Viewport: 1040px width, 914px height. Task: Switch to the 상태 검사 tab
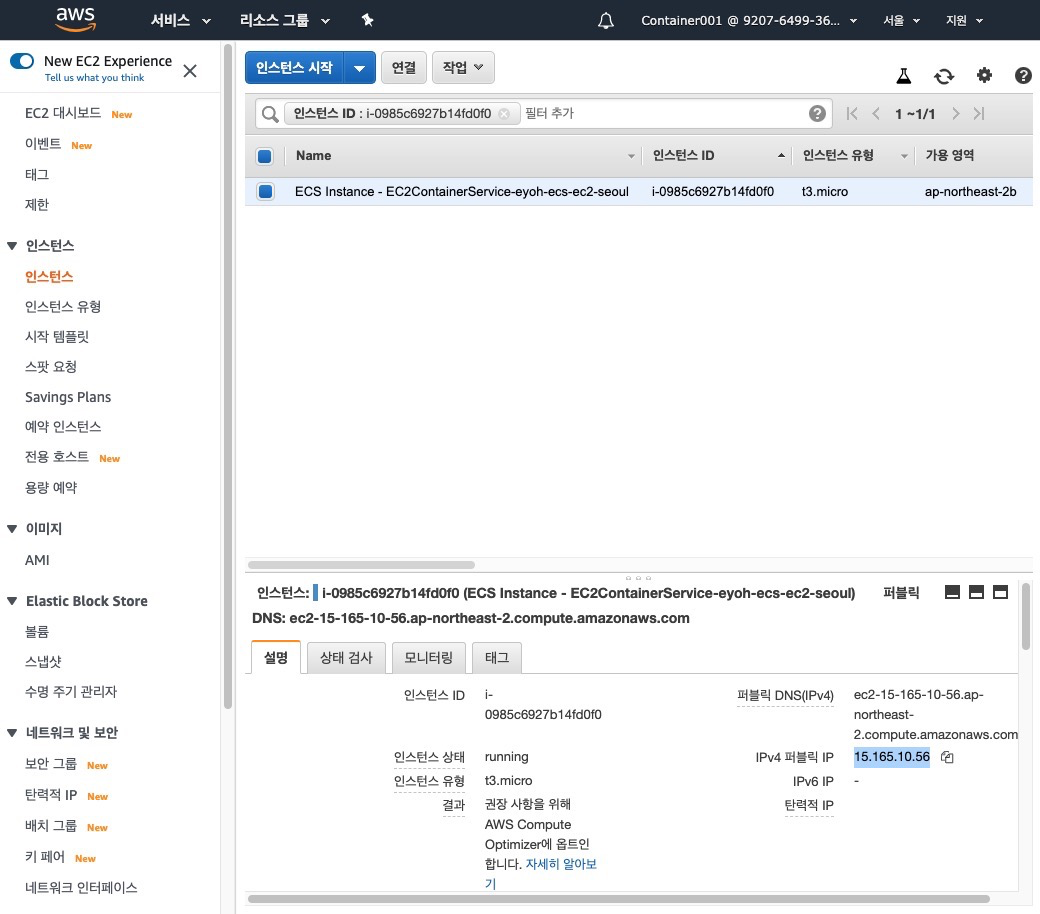(x=346, y=657)
